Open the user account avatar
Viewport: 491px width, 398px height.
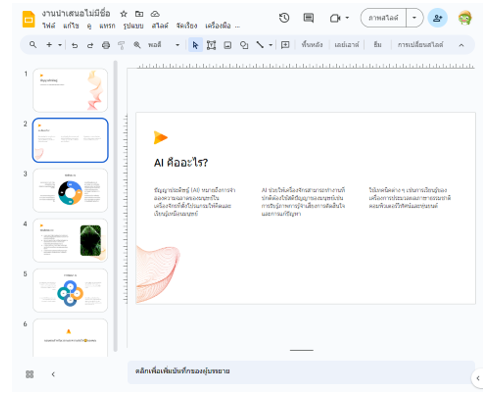[x=465, y=18]
